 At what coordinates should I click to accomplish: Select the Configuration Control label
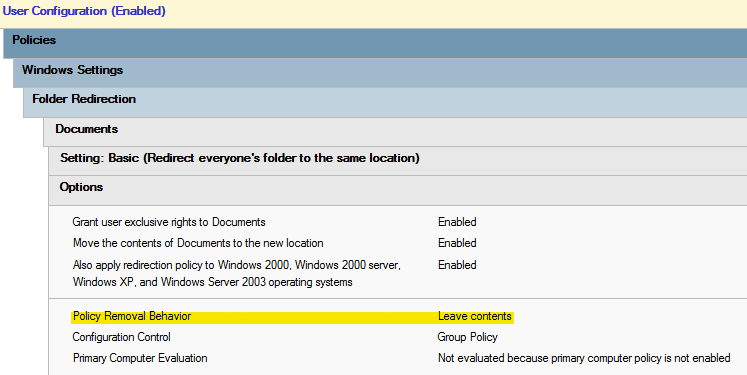click(x=121, y=337)
